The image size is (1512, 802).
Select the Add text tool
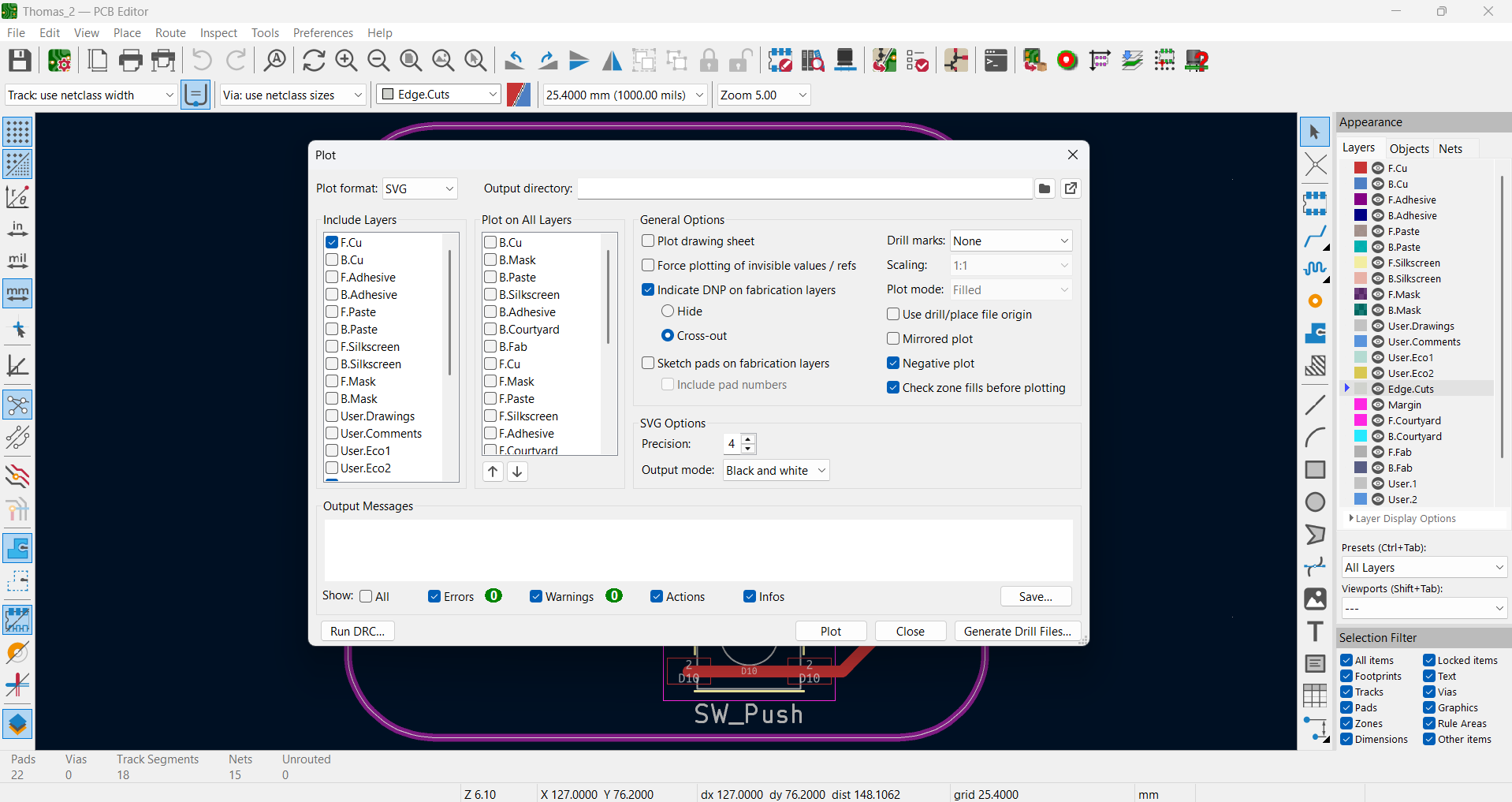pos(1315,631)
